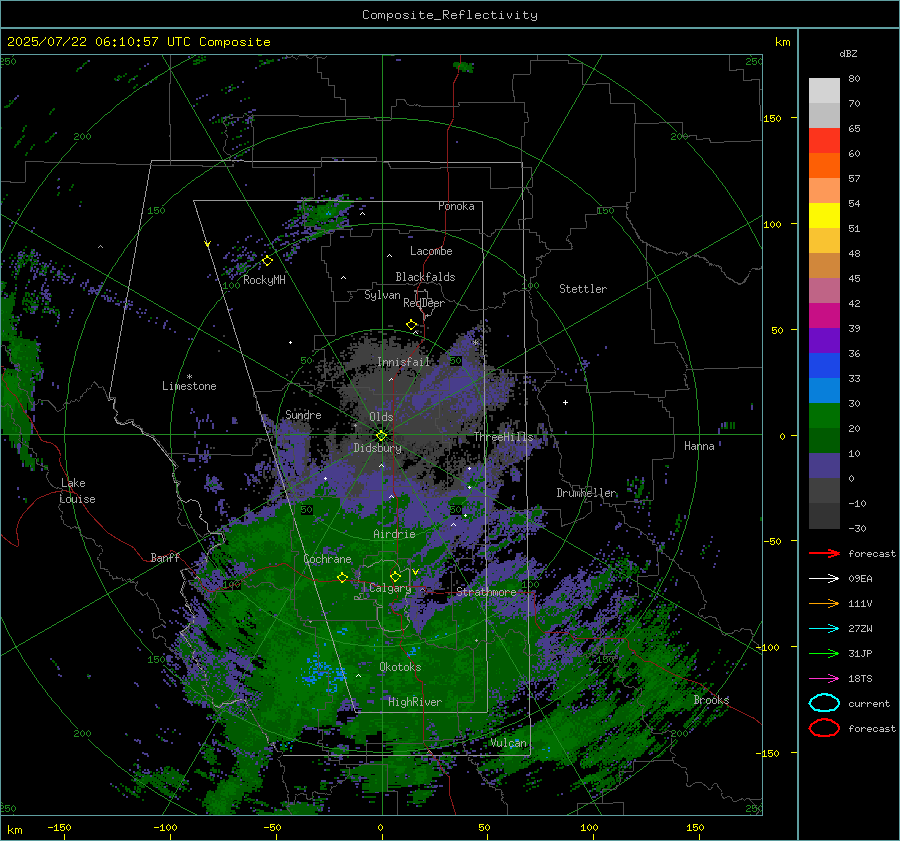The image size is (900, 841).
Task: Click the ThreeHills label on the map
Action: point(503,437)
